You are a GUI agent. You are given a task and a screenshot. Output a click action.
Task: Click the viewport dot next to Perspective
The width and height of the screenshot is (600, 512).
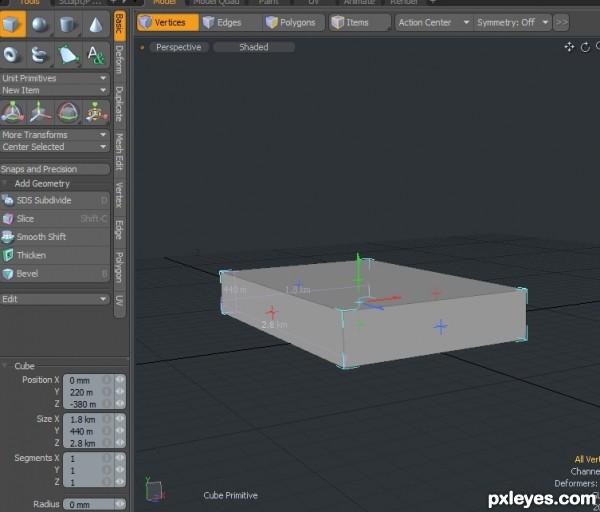tap(142, 47)
